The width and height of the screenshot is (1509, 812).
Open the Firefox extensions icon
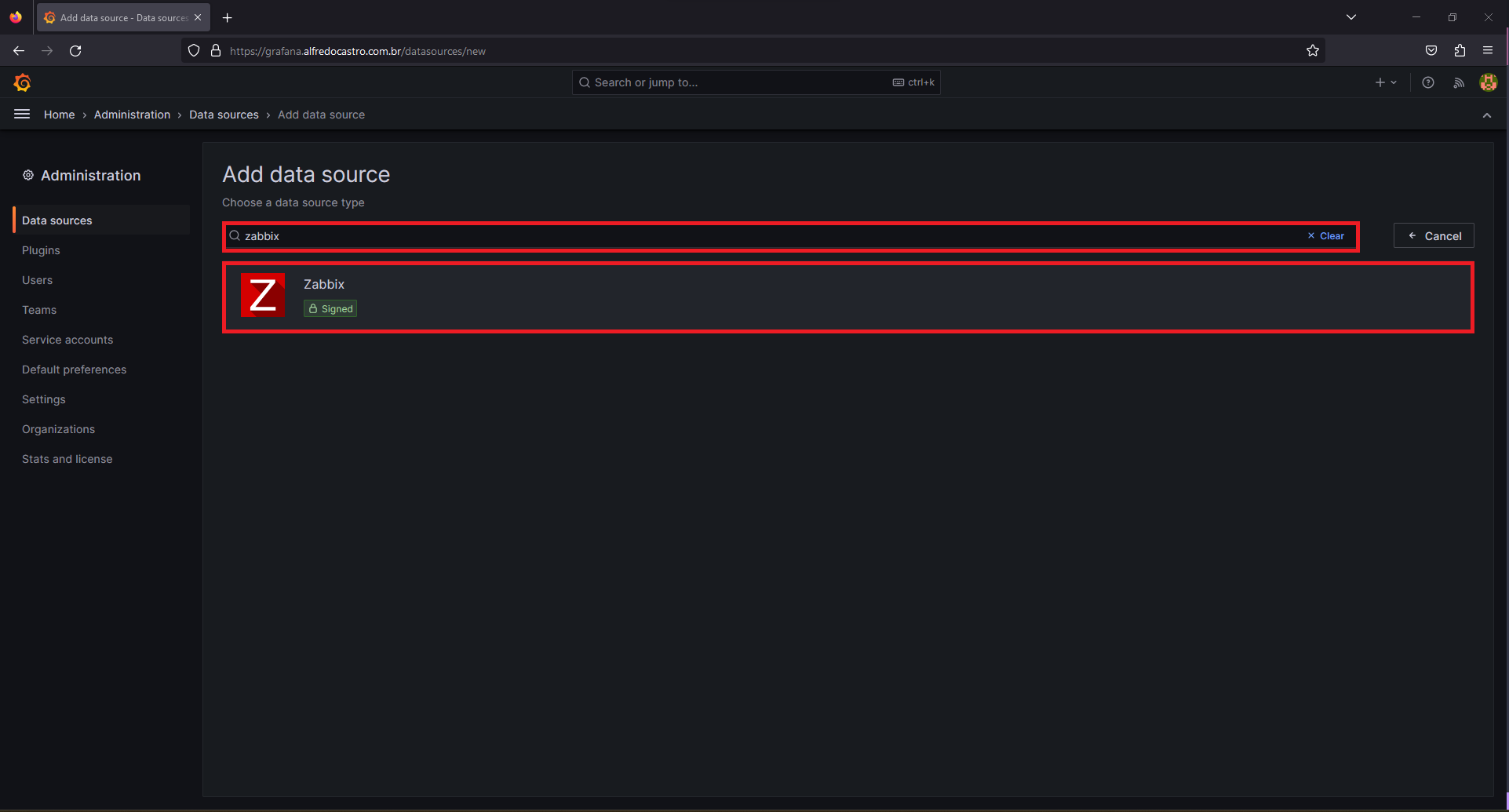pos(1460,51)
